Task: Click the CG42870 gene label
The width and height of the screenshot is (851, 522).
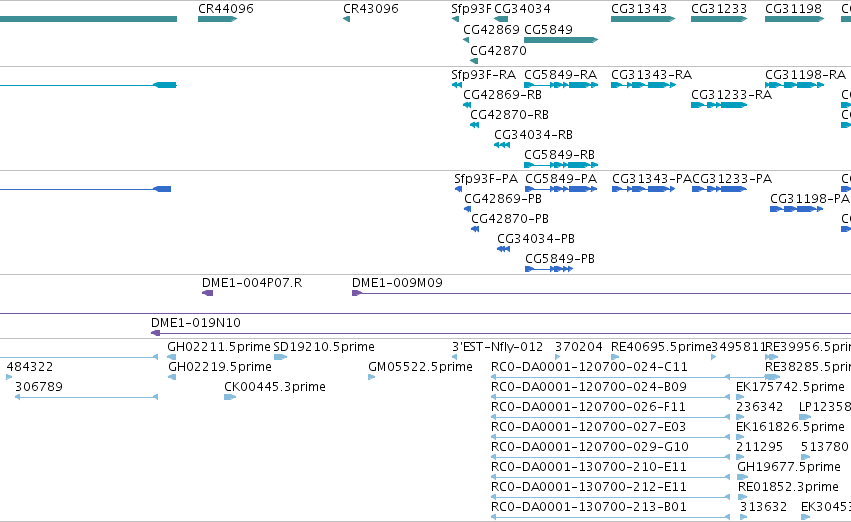Action: click(x=498, y=50)
